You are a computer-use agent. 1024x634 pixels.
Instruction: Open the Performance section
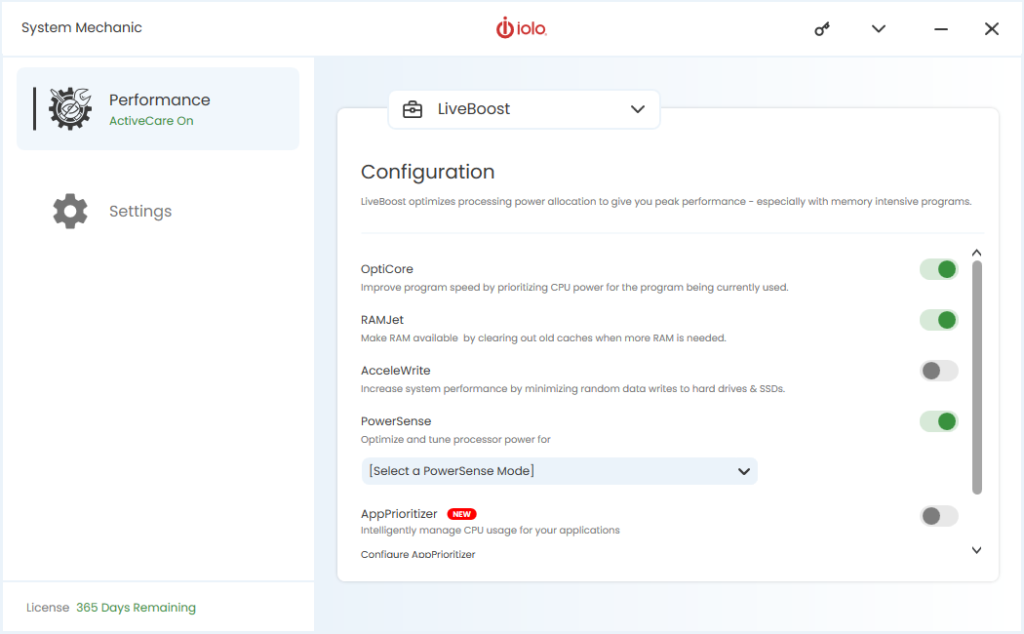click(x=158, y=108)
